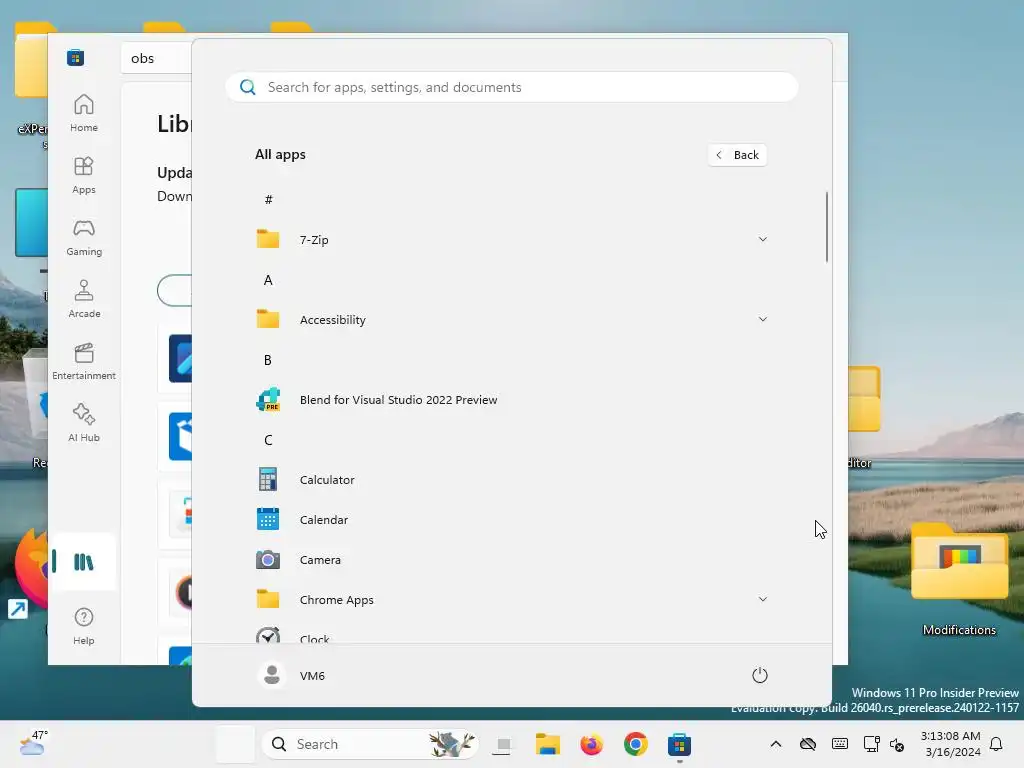Viewport: 1024px width, 768px height.
Task: Open File Explorer from taskbar
Action: click(547, 744)
